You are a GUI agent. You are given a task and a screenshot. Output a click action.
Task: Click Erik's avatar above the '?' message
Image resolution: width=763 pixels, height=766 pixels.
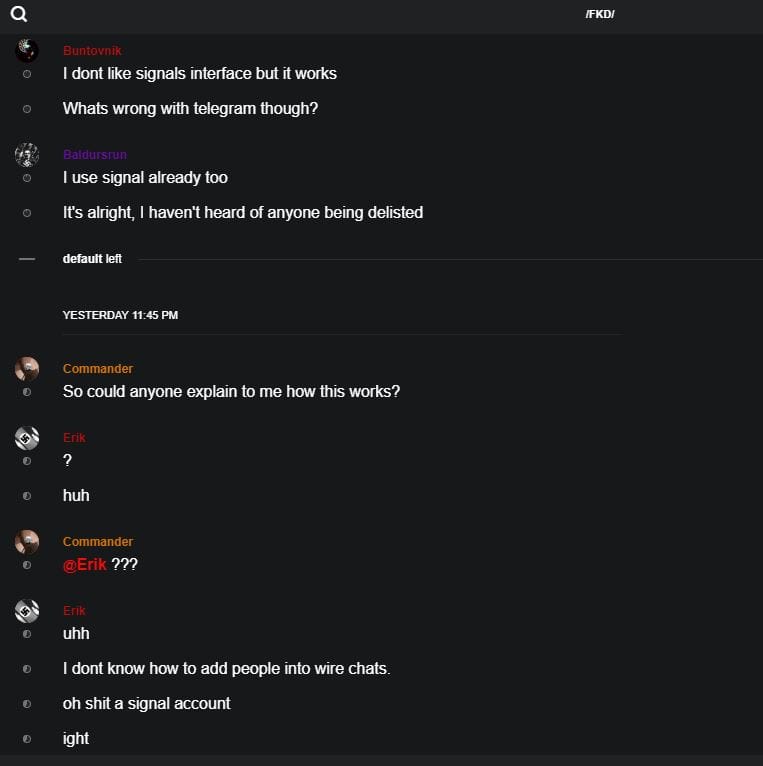(x=27, y=438)
